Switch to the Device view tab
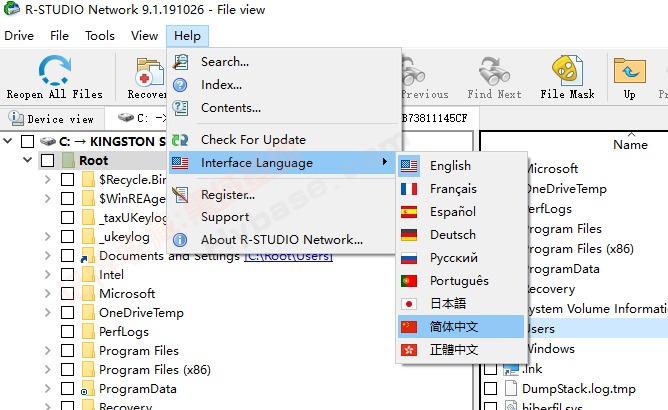Viewport: 668px width, 410px height. point(52,118)
